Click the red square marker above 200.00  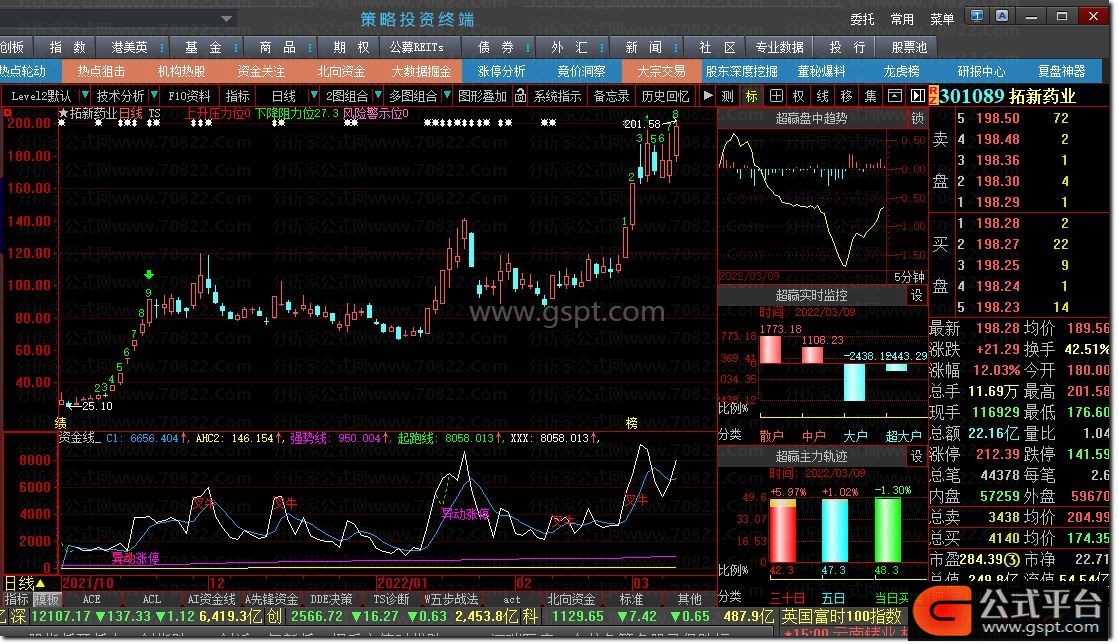click(9, 112)
